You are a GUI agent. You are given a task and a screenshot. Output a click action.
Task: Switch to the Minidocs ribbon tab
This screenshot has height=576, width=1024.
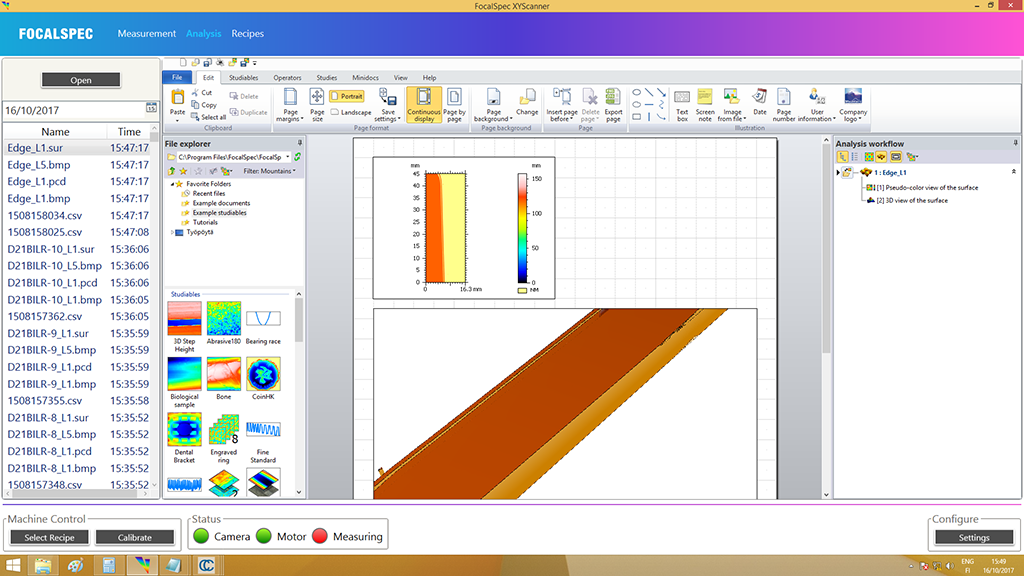coord(365,78)
